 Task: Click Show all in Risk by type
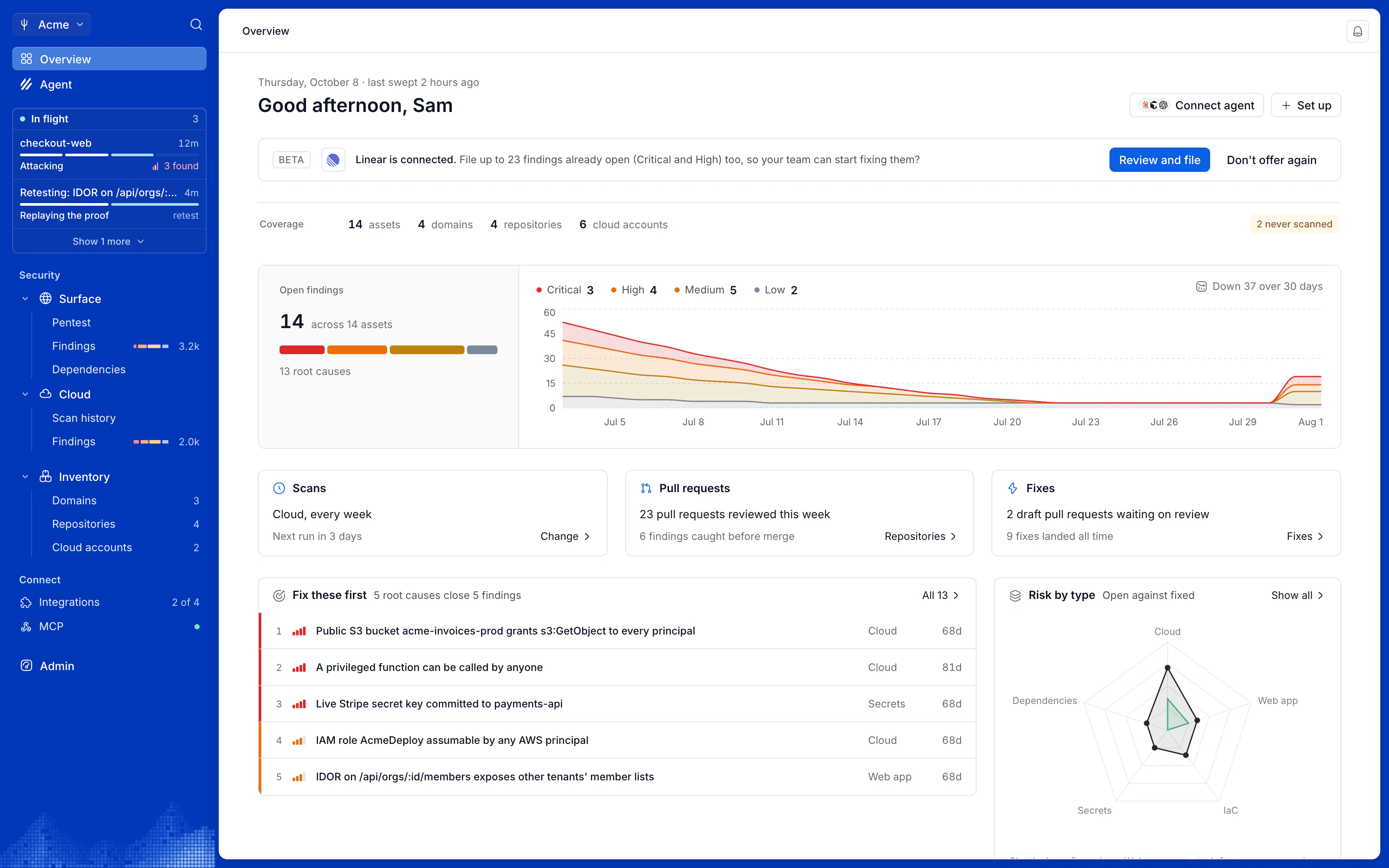coord(1297,595)
